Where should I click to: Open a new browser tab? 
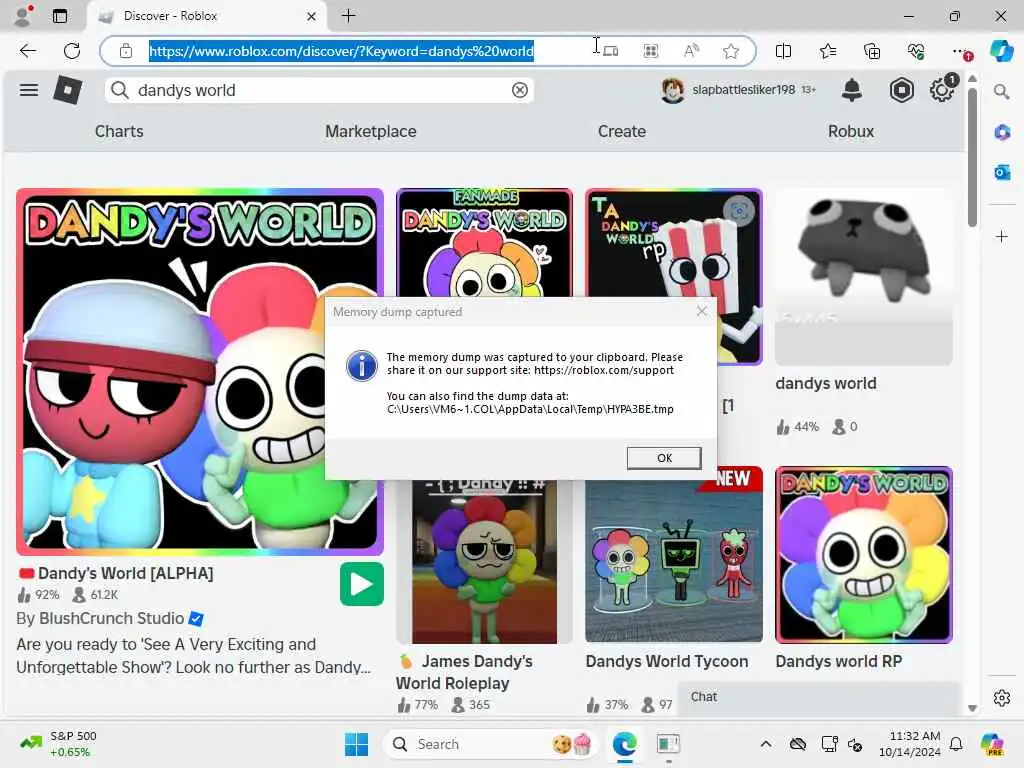click(349, 16)
